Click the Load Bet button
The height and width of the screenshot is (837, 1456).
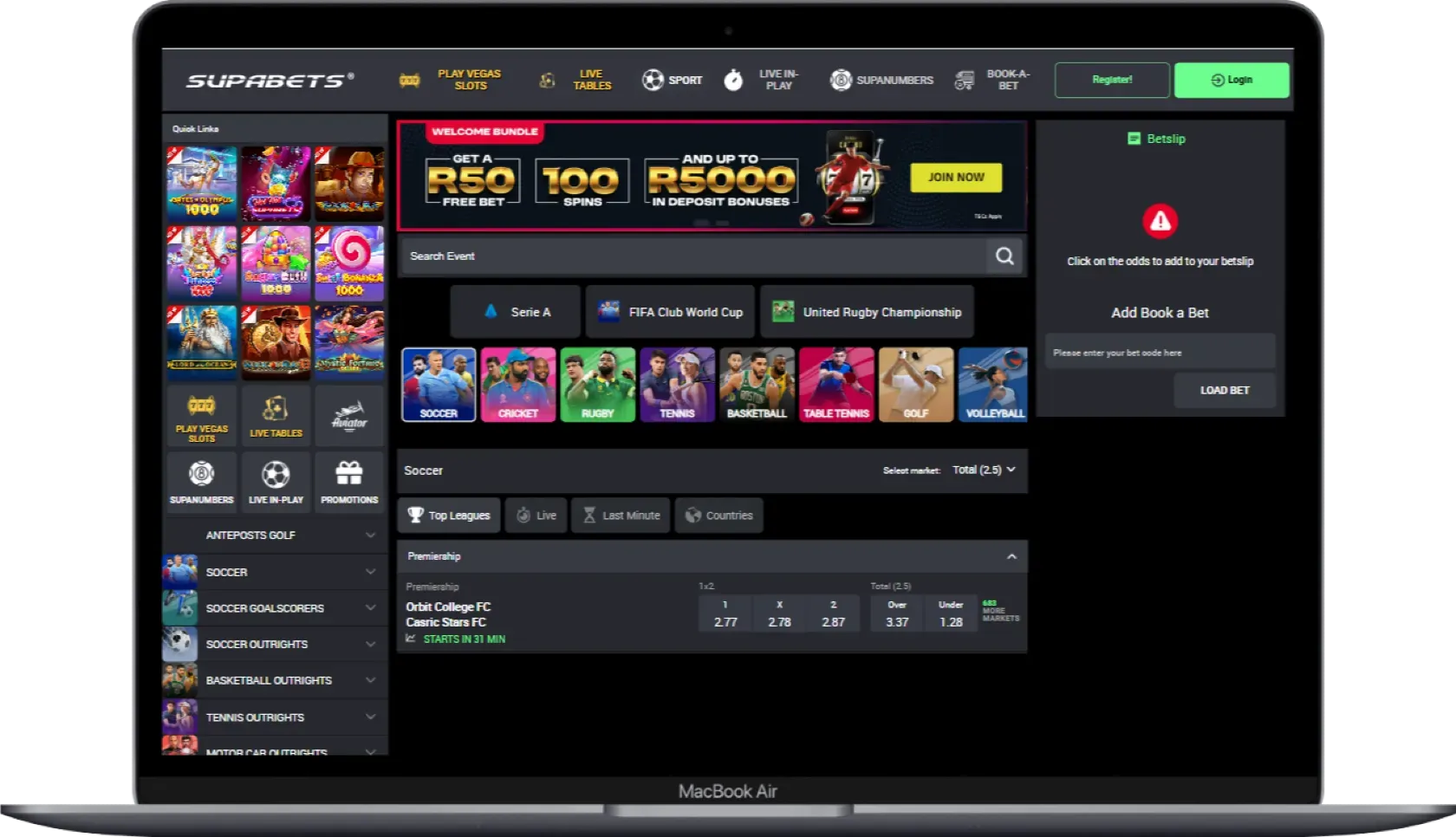click(x=1225, y=390)
